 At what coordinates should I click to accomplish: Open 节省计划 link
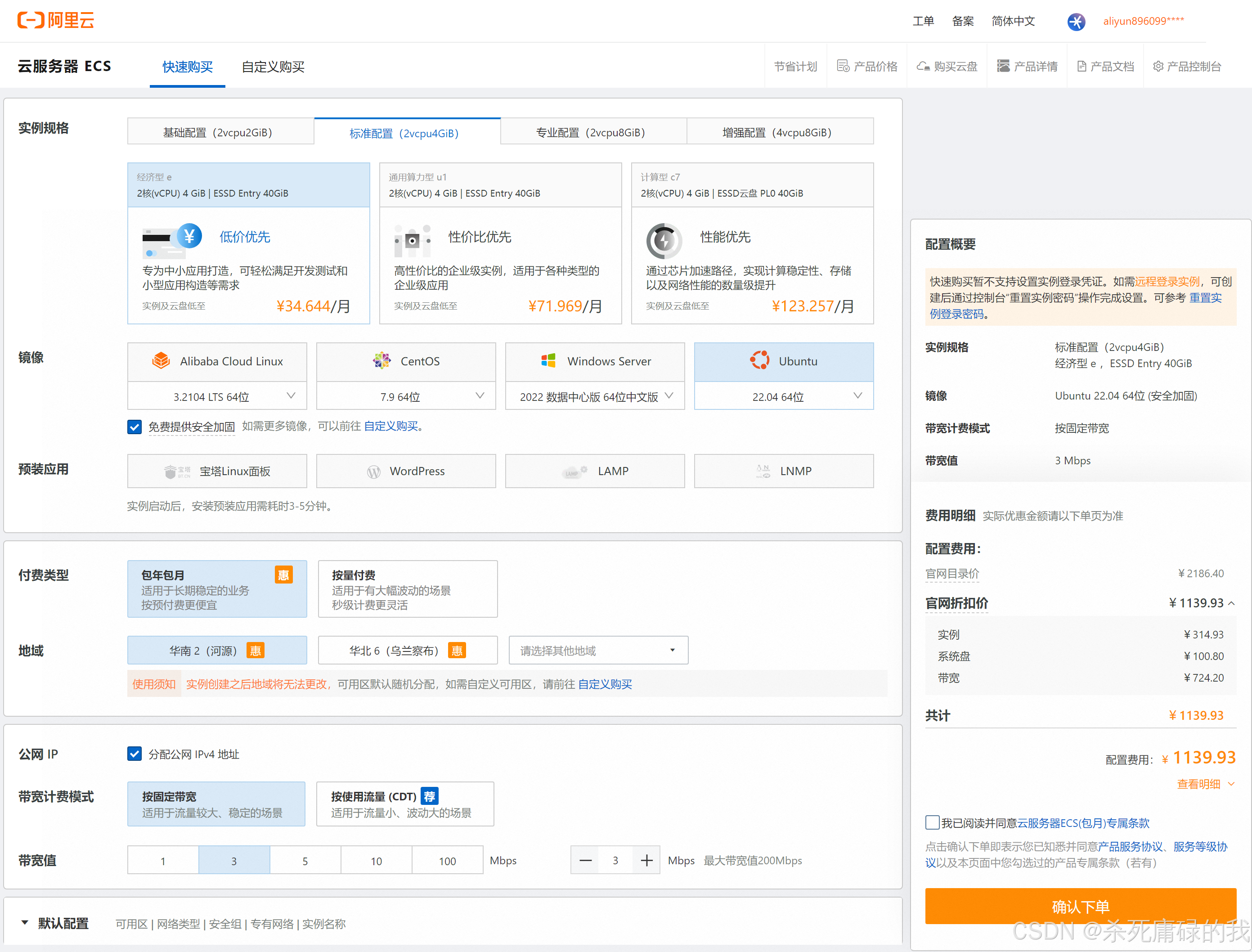pos(795,66)
